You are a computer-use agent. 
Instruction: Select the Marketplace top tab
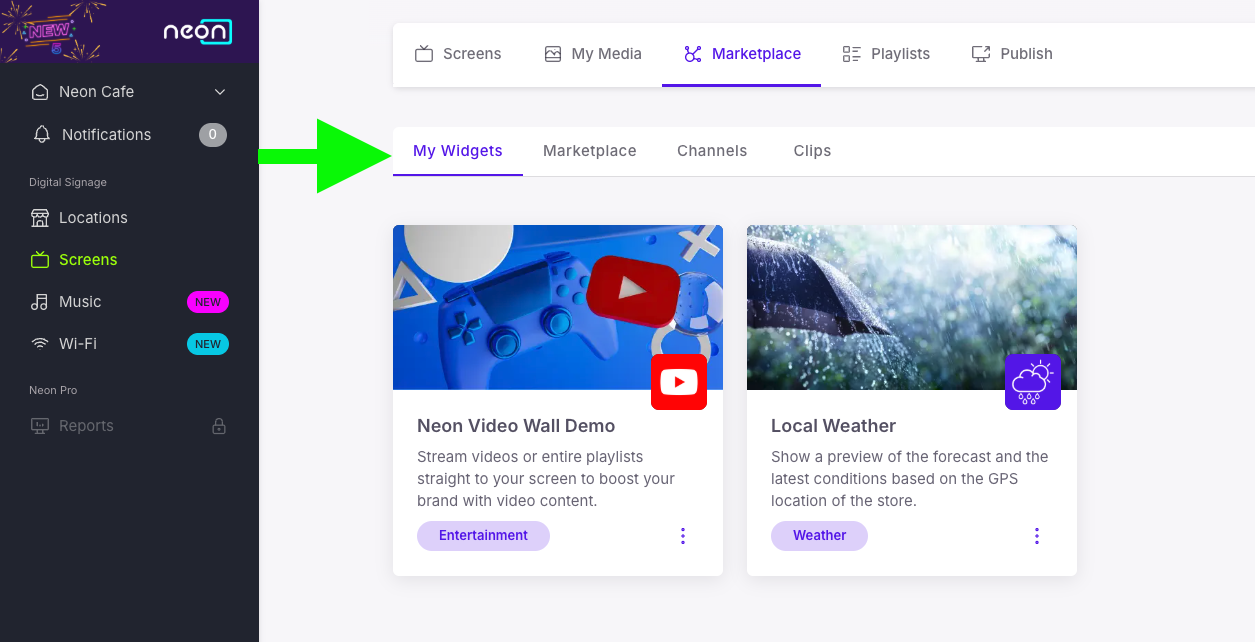click(x=742, y=54)
